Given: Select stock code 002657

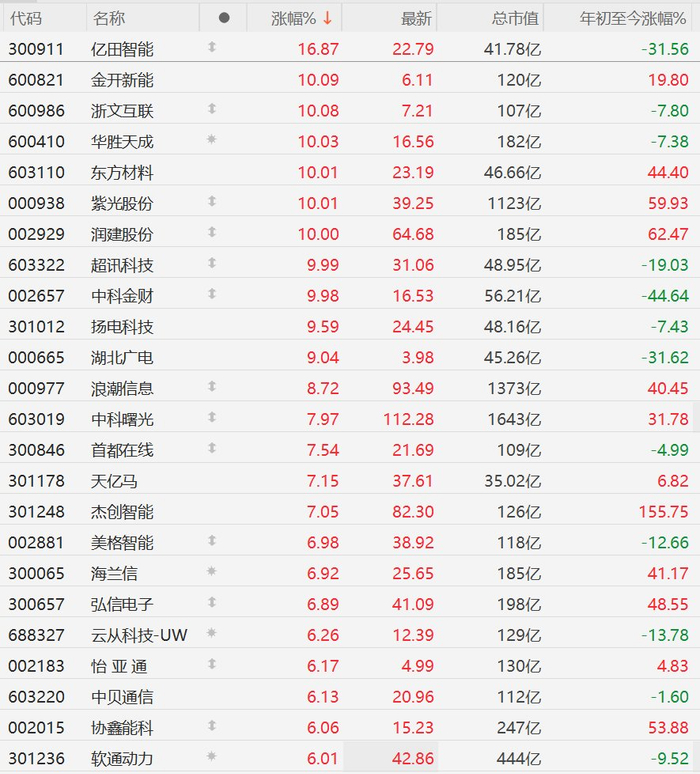Looking at the screenshot, I should [36, 296].
